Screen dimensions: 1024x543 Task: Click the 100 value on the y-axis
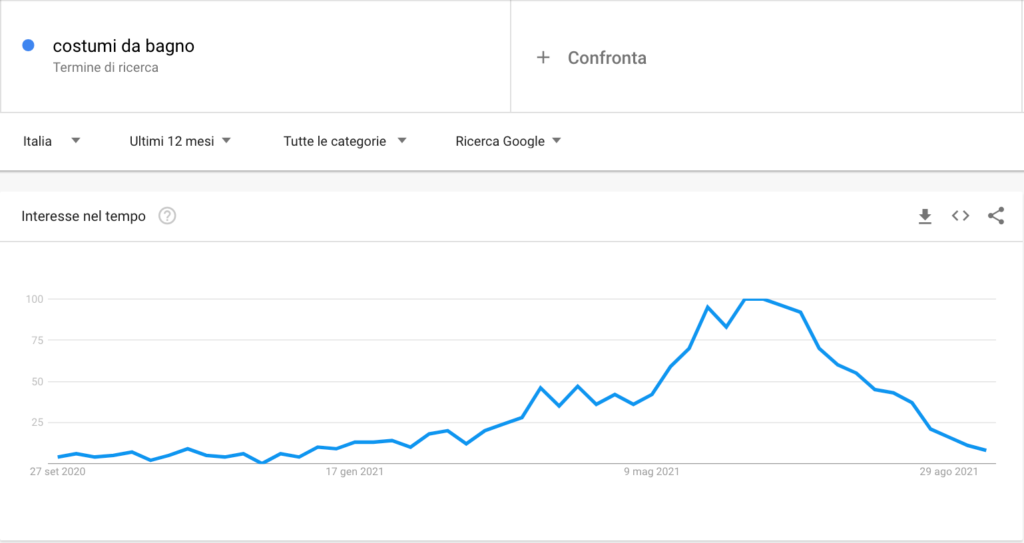coord(33,299)
